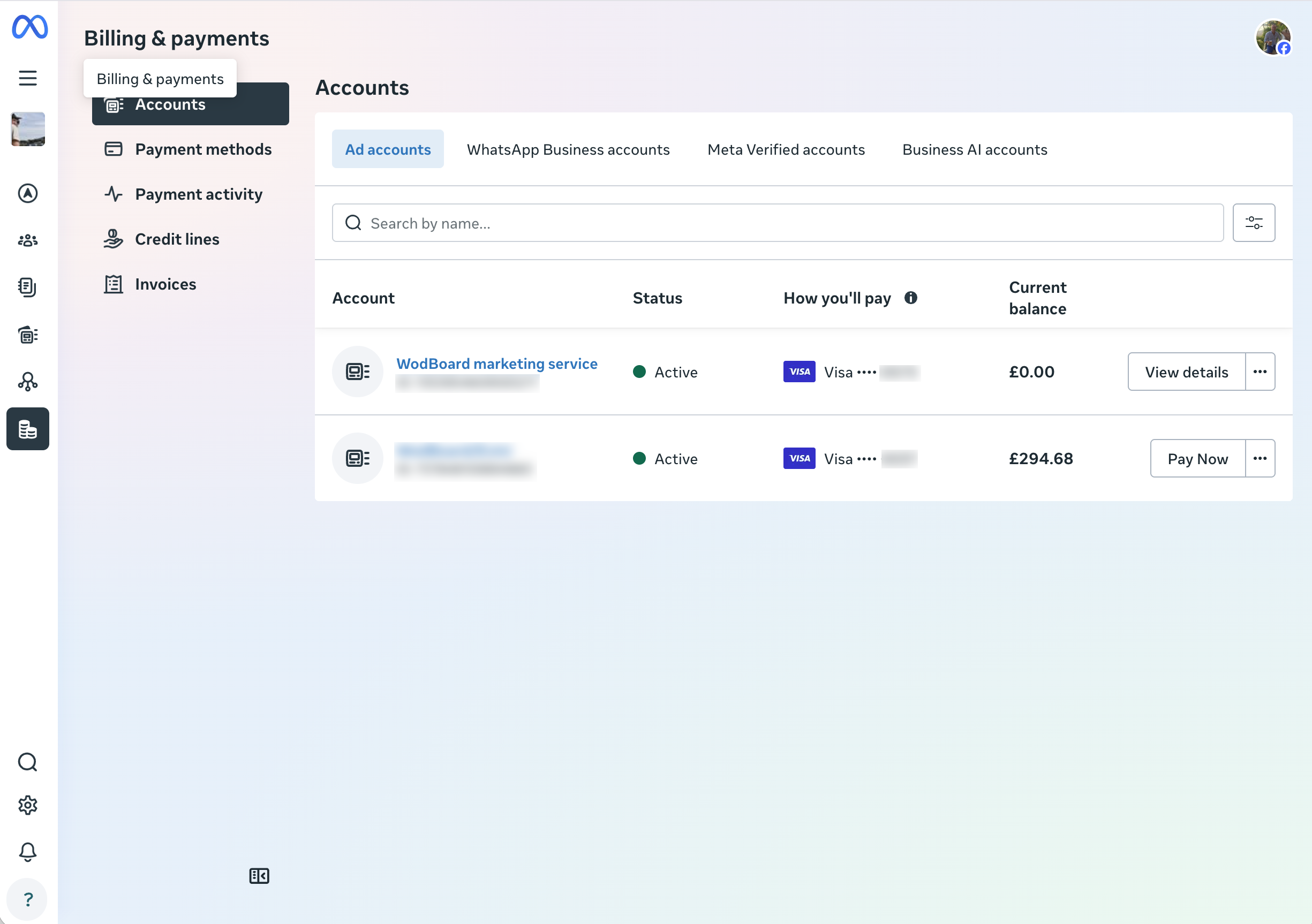Go to Payment methods

point(190,149)
